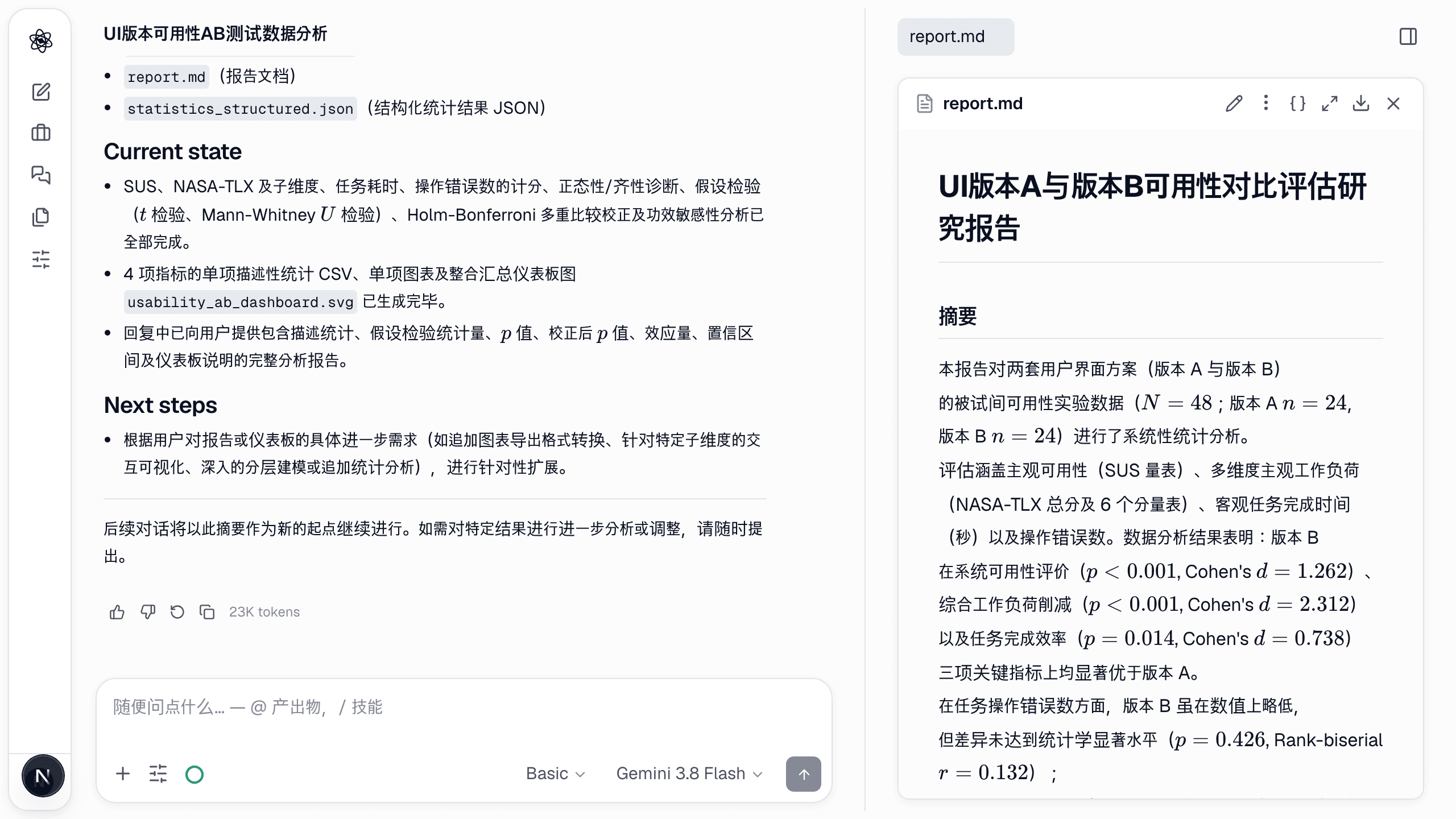1456x819 pixels.
Task: Give thumbs down to the response
Action: coord(148,612)
